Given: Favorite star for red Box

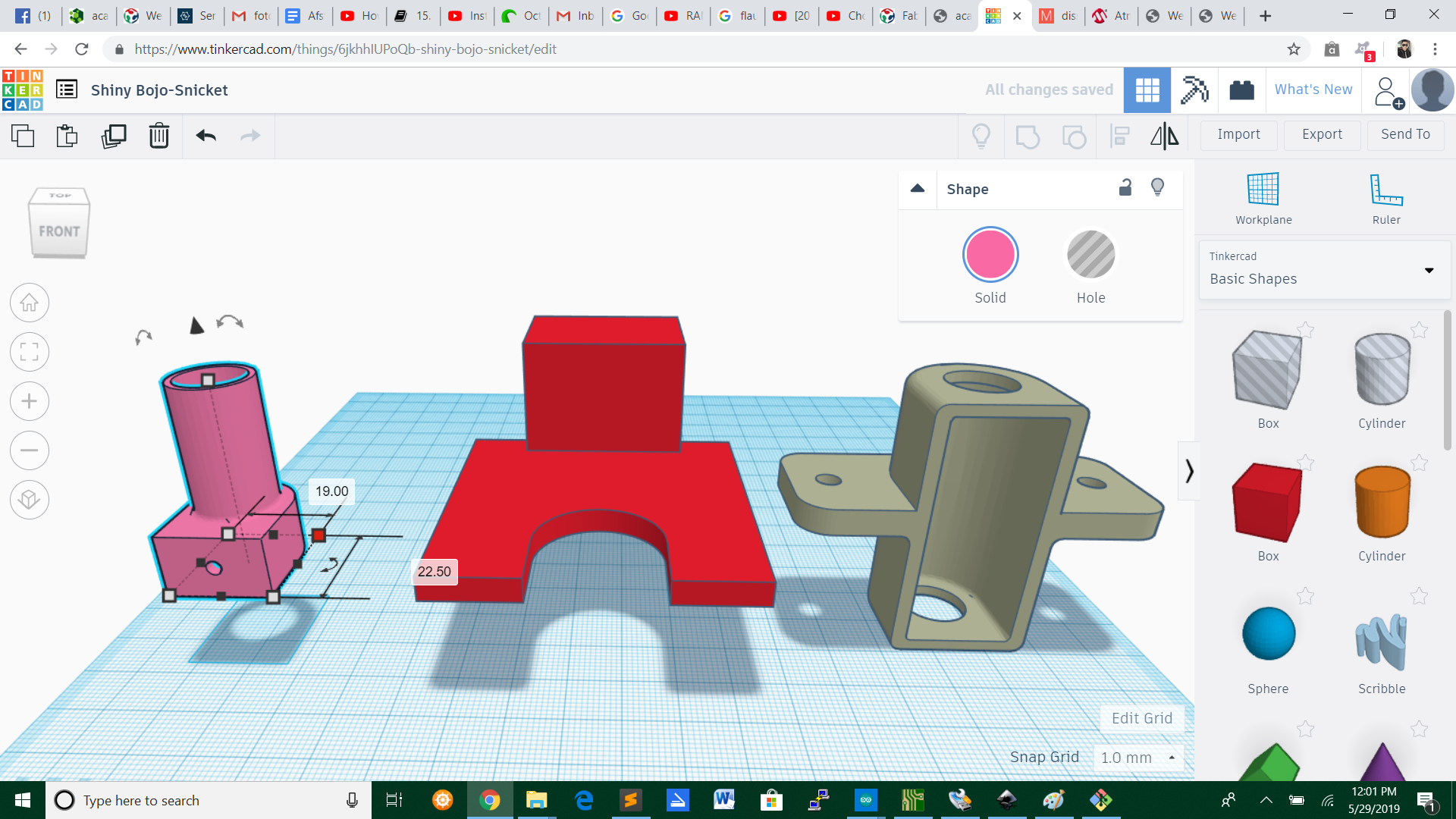Looking at the screenshot, I should [x=1305, y=463].
